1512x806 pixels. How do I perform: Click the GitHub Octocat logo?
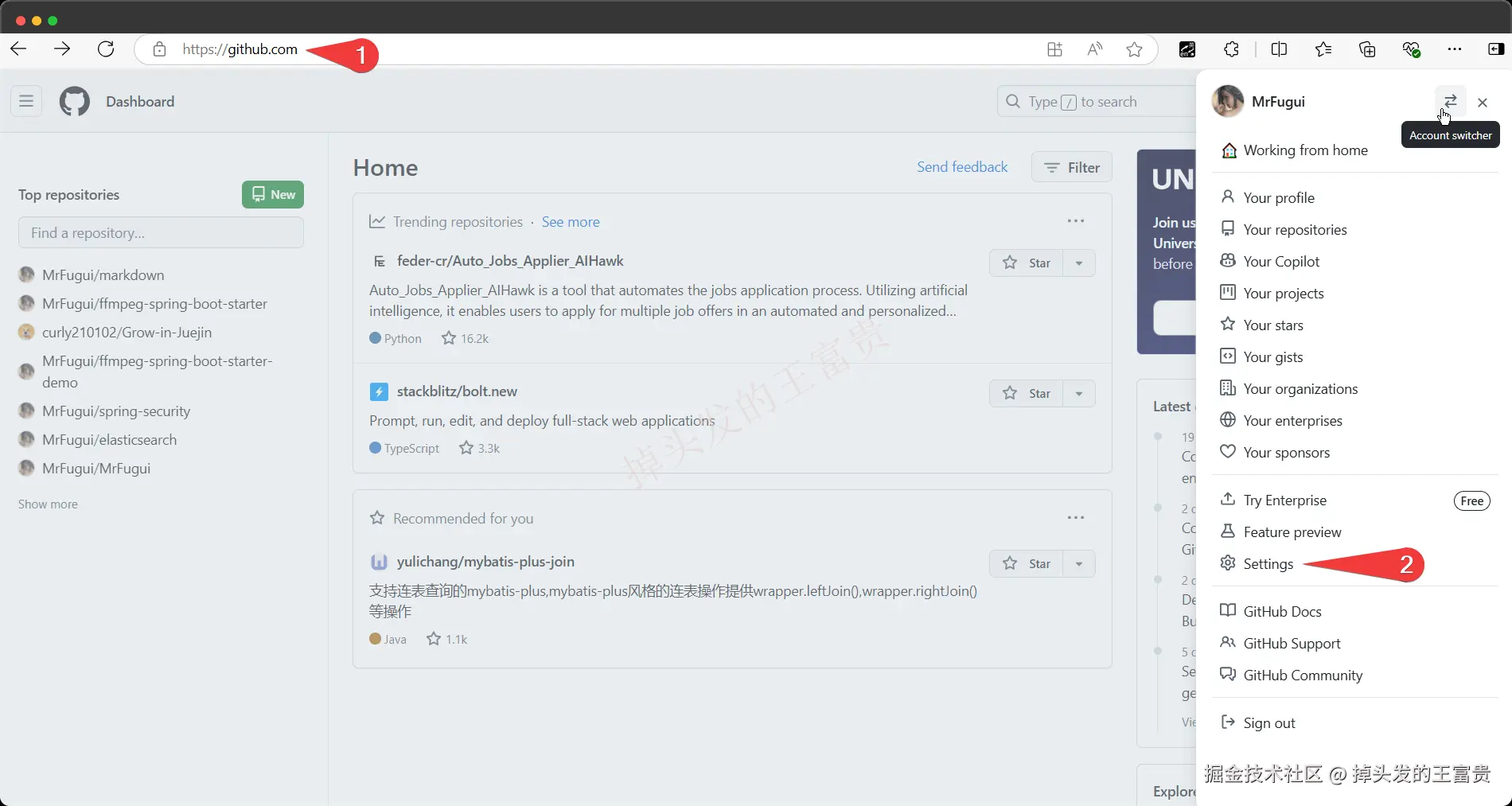point(75,101)
